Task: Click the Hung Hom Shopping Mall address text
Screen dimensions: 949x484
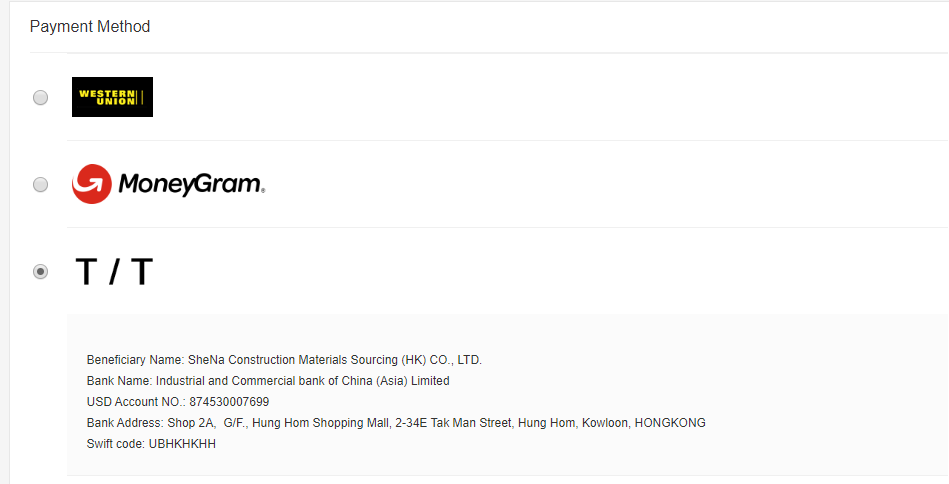Action: pos(321,423)
